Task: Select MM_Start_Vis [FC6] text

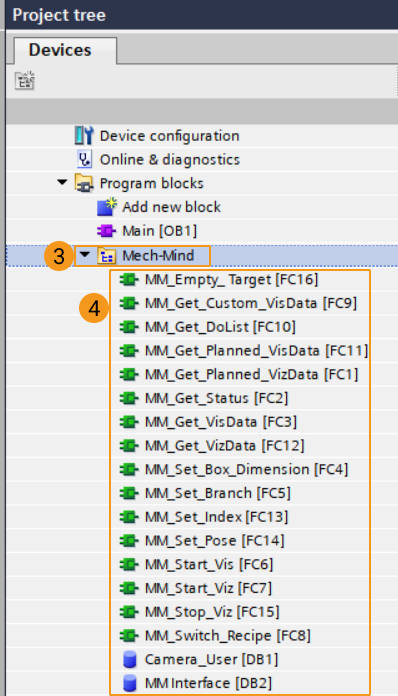Action: tap(209, 564)
